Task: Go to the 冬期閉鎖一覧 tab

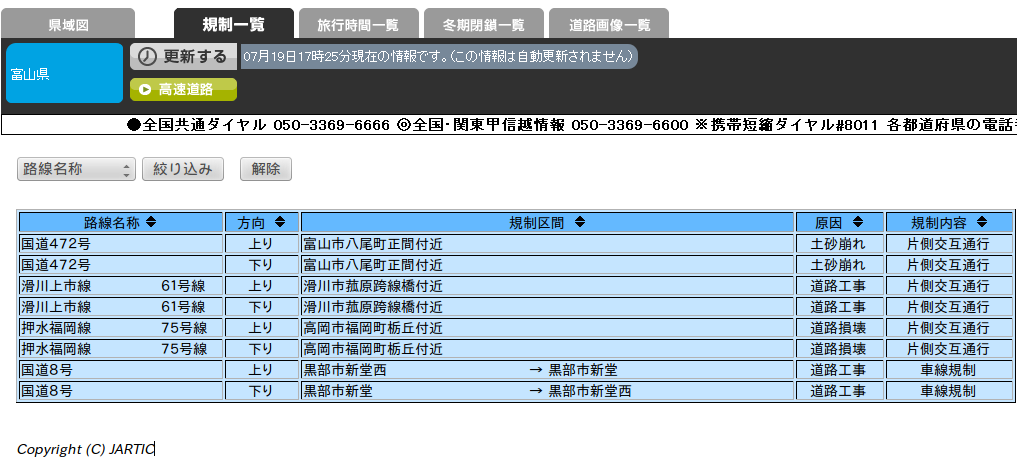Action: tap(483, 24)
